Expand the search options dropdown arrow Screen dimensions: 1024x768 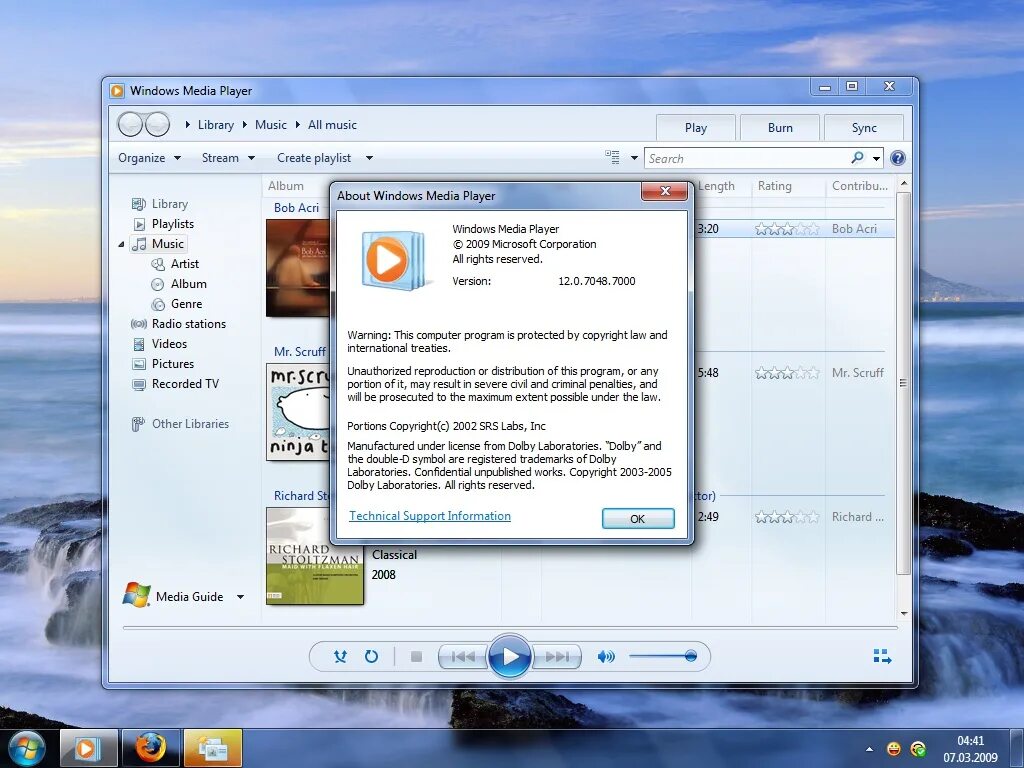click(x=876, y=158)
